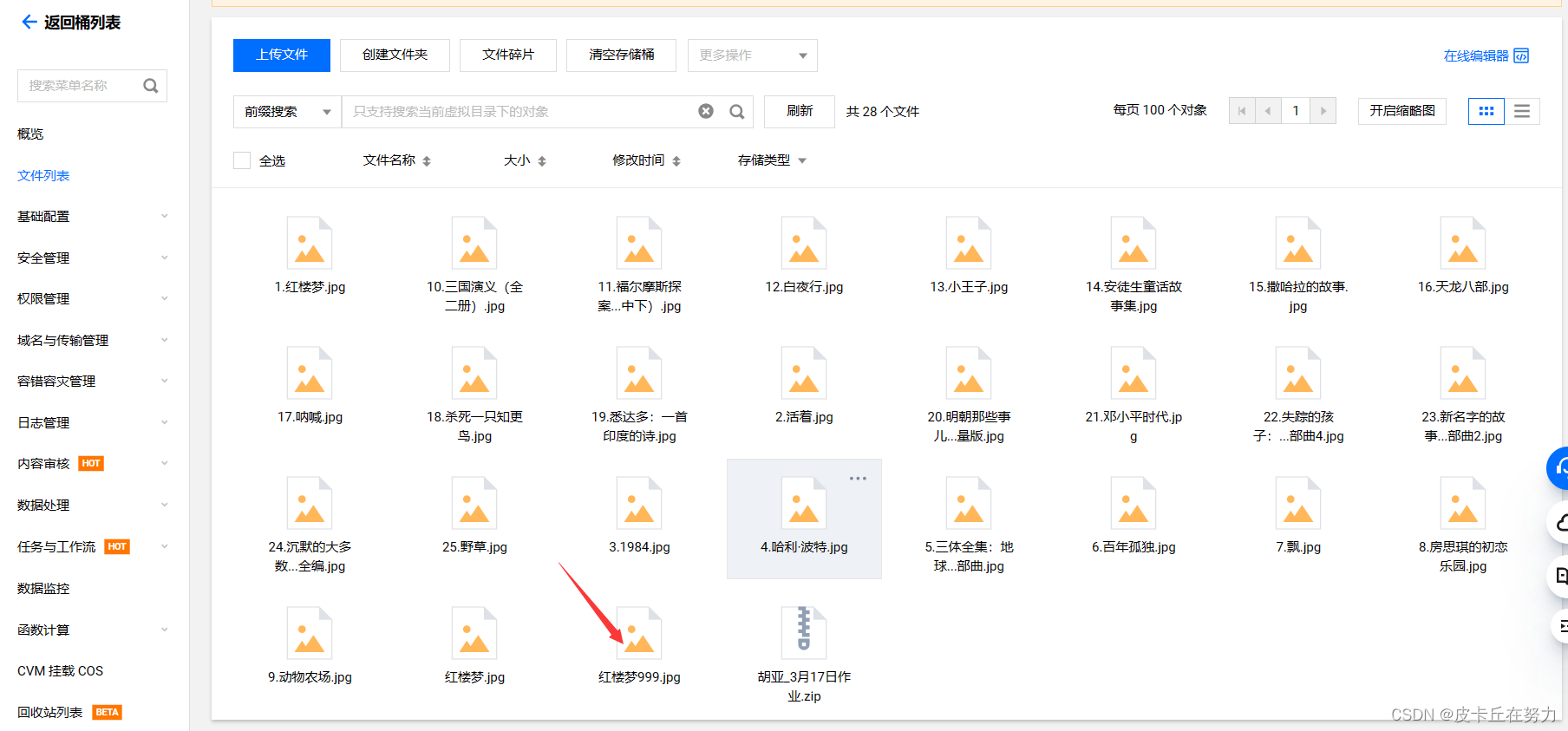Open the 回收站列表 sidebar item

(x=49, y=712)
